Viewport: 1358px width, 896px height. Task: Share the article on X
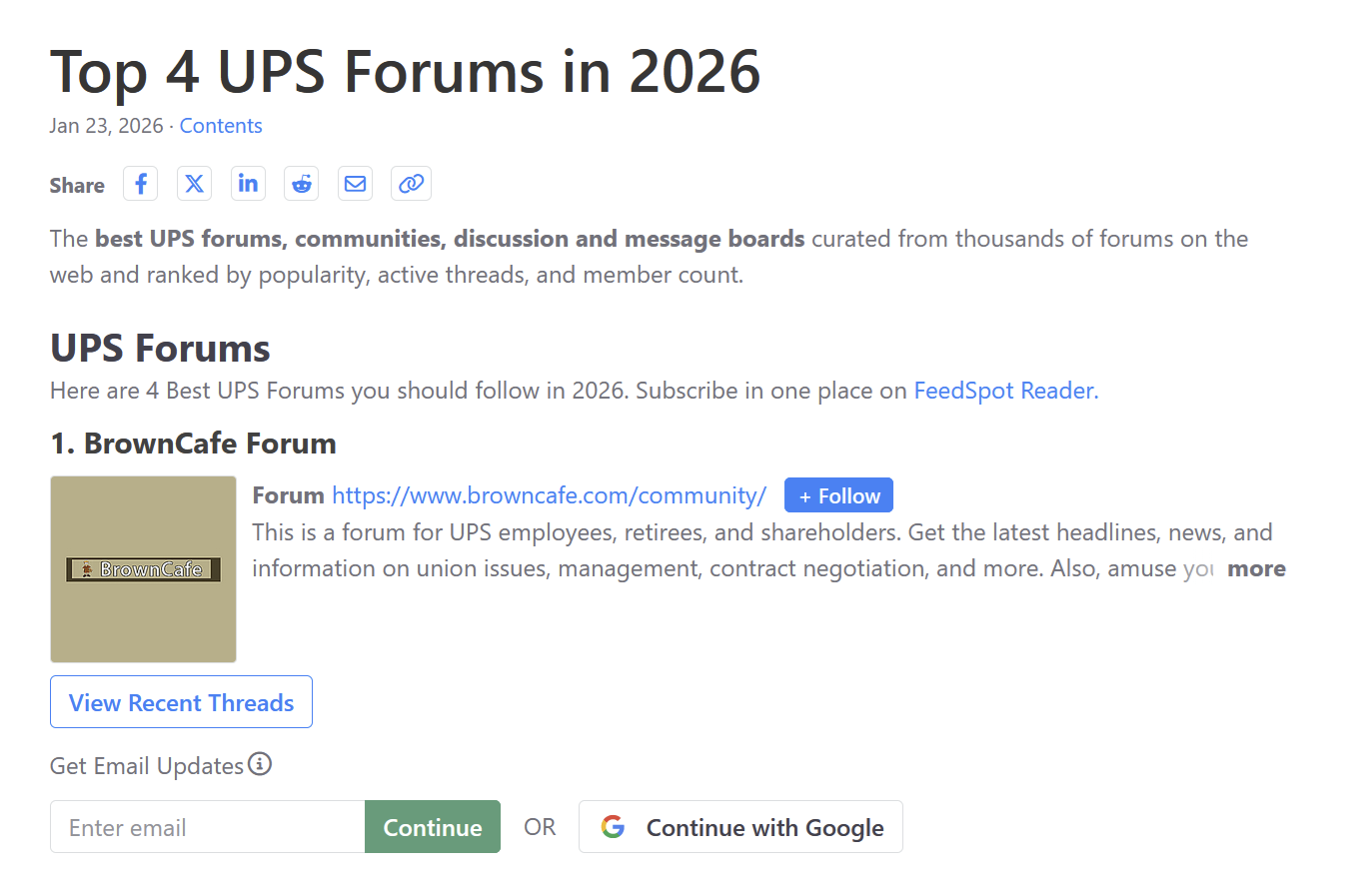(x=195, y=184)
